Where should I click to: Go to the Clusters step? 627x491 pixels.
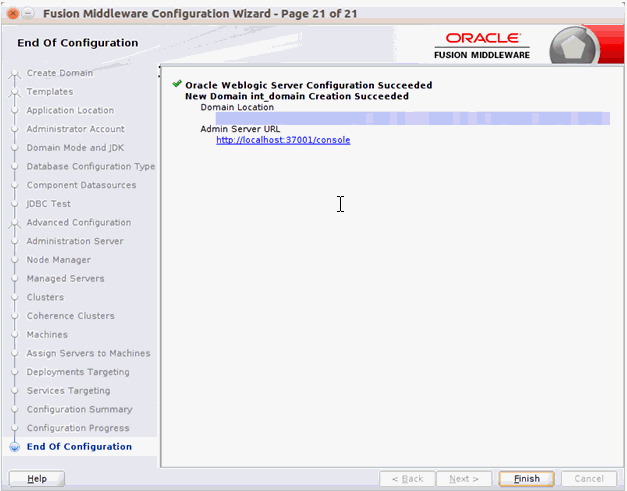point(45,297)
